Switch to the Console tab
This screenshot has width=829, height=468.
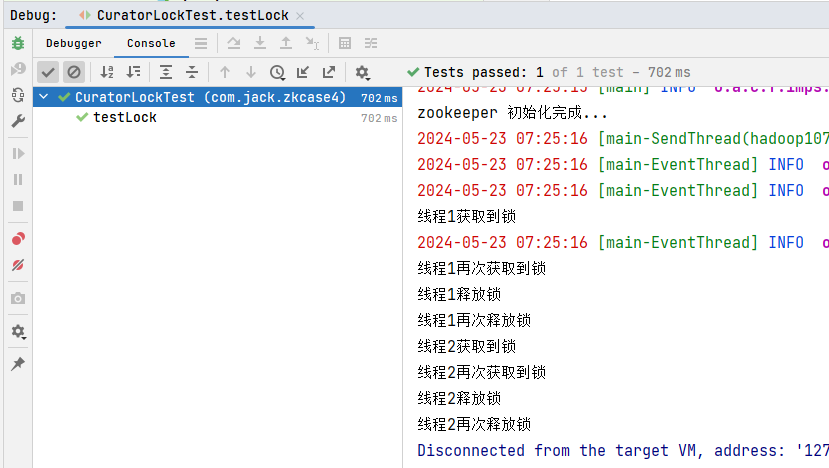click(151, 43)
